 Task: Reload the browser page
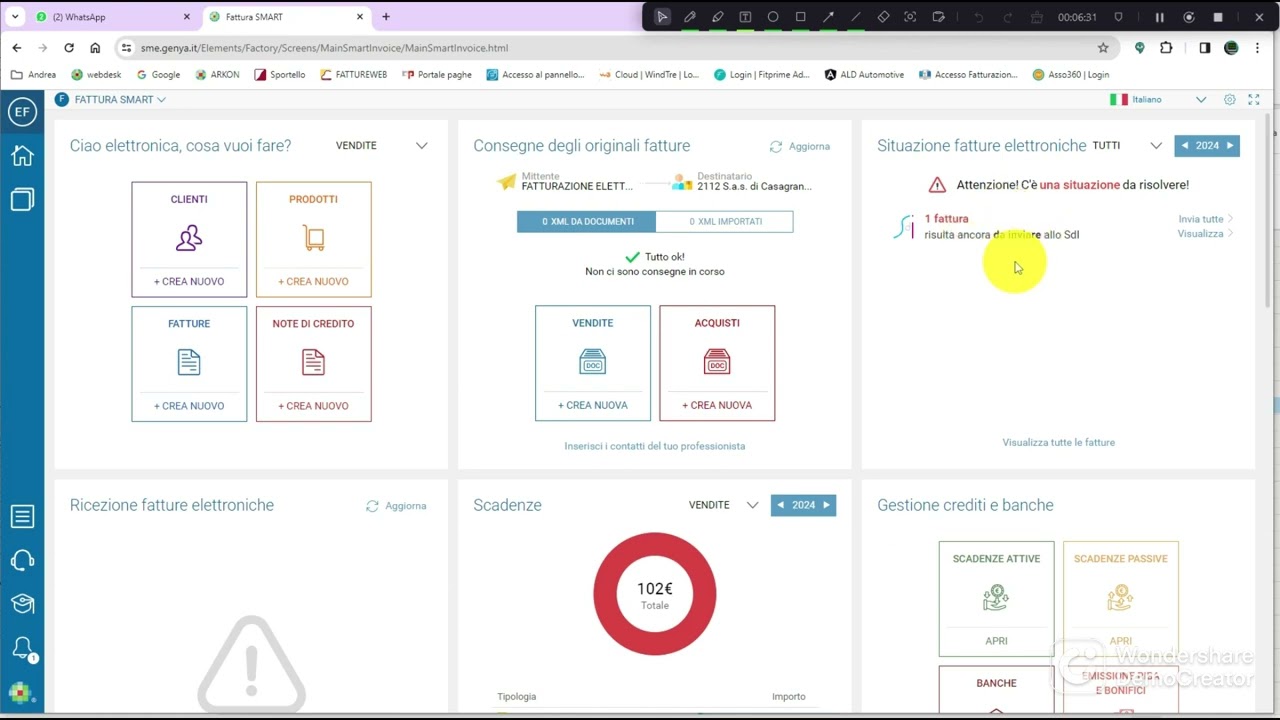[69, 48]
